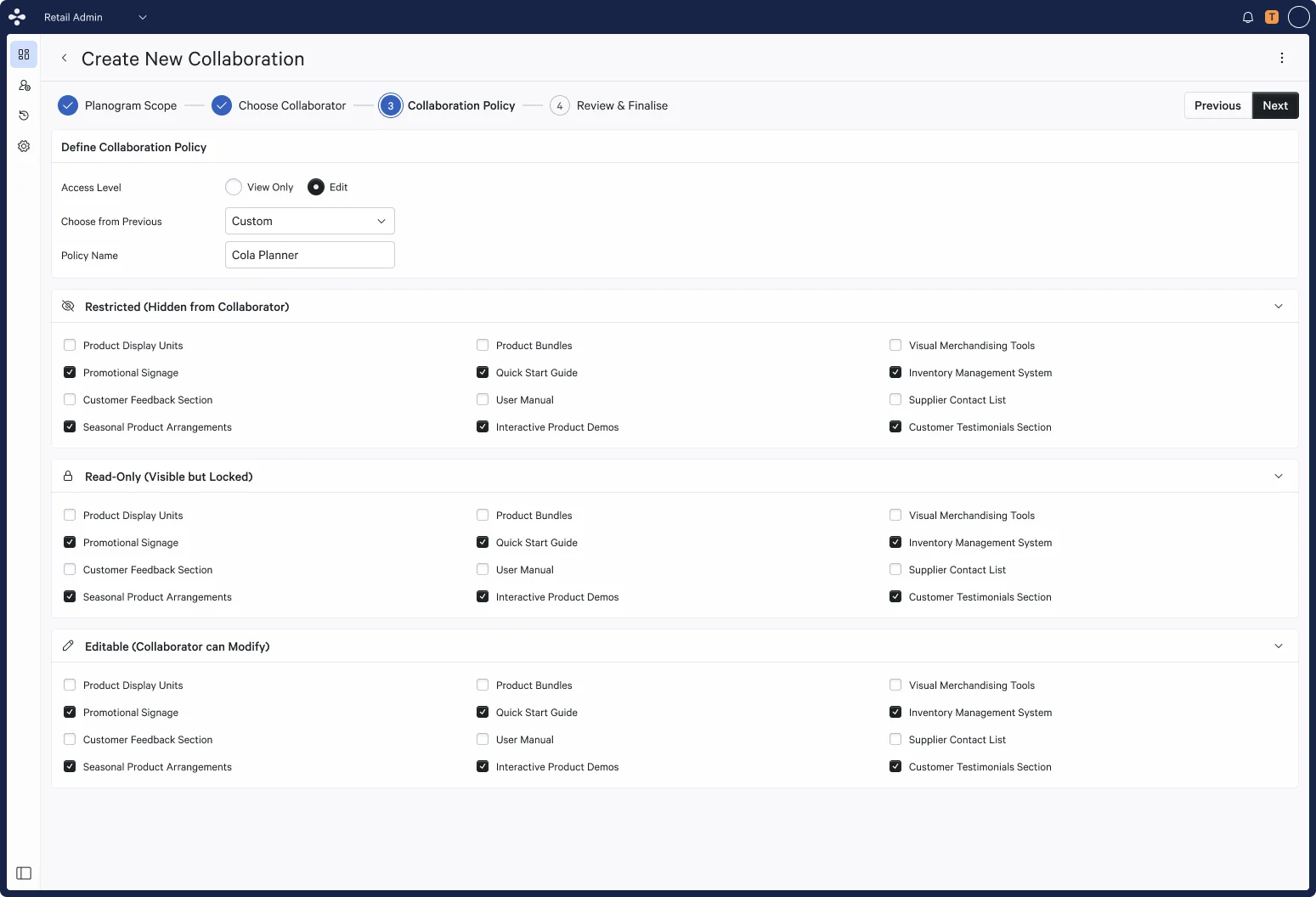1316x897 pixels.
Task: Open the user profile avatar circle
Action: (1299, 17)
